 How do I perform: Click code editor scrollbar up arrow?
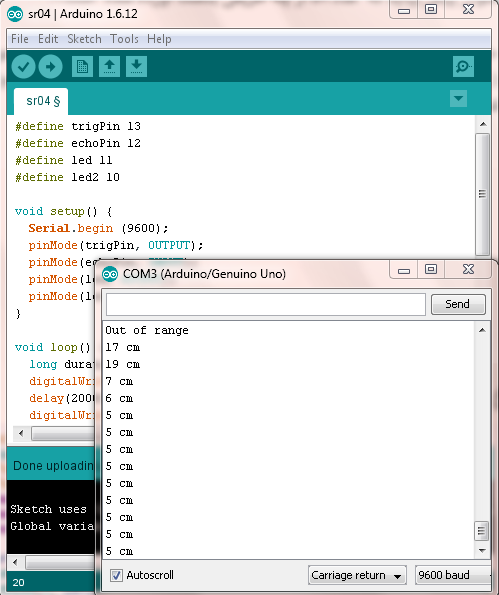483,124
